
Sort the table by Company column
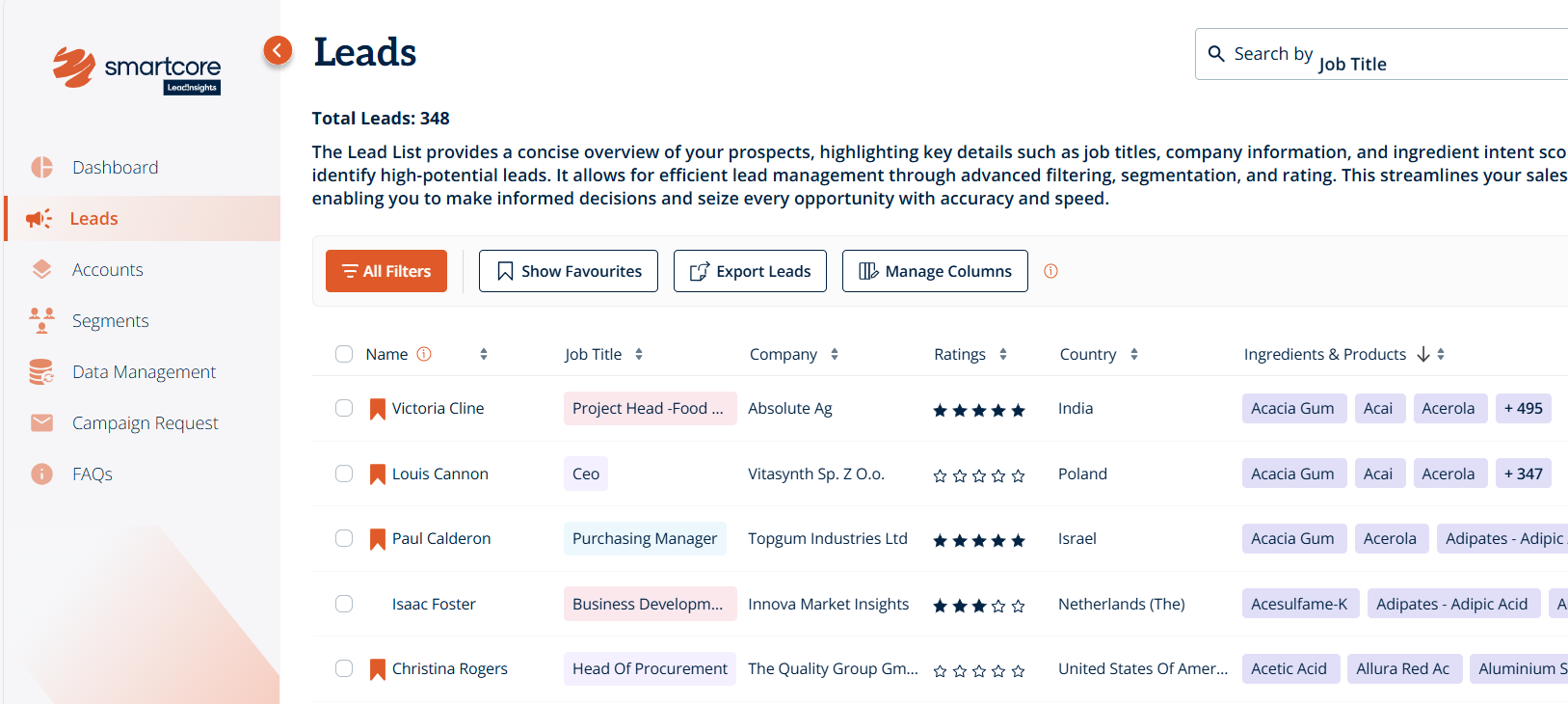(835, 354)
